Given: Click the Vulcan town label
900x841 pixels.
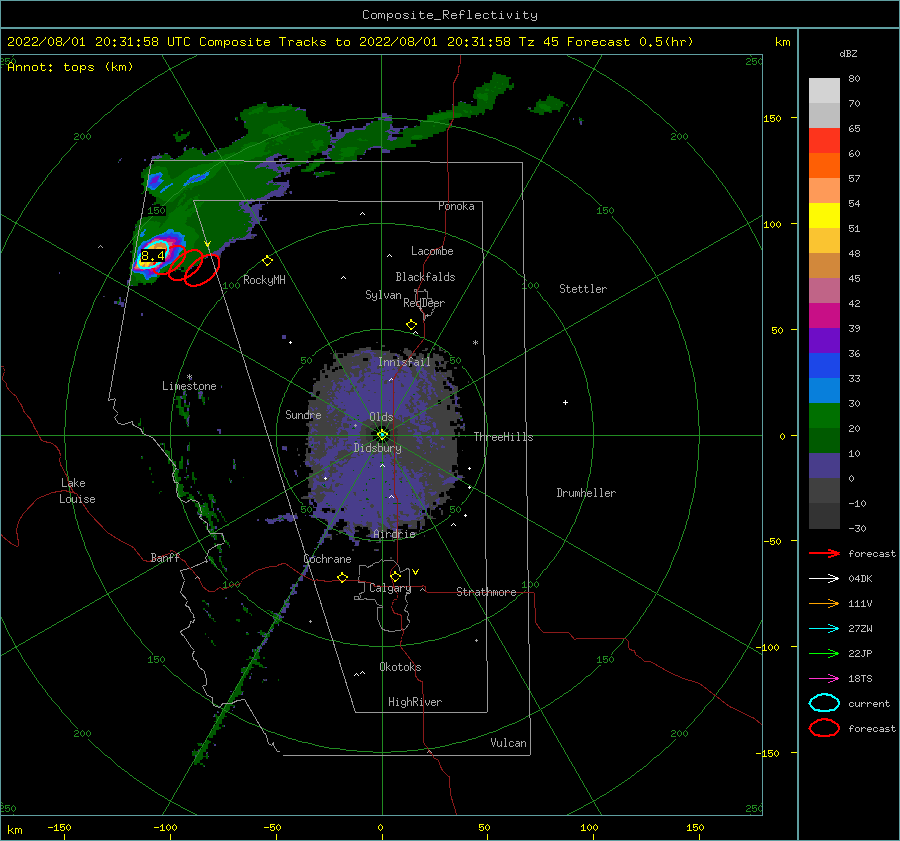Looking at the screenshot, I should (508, 743).
